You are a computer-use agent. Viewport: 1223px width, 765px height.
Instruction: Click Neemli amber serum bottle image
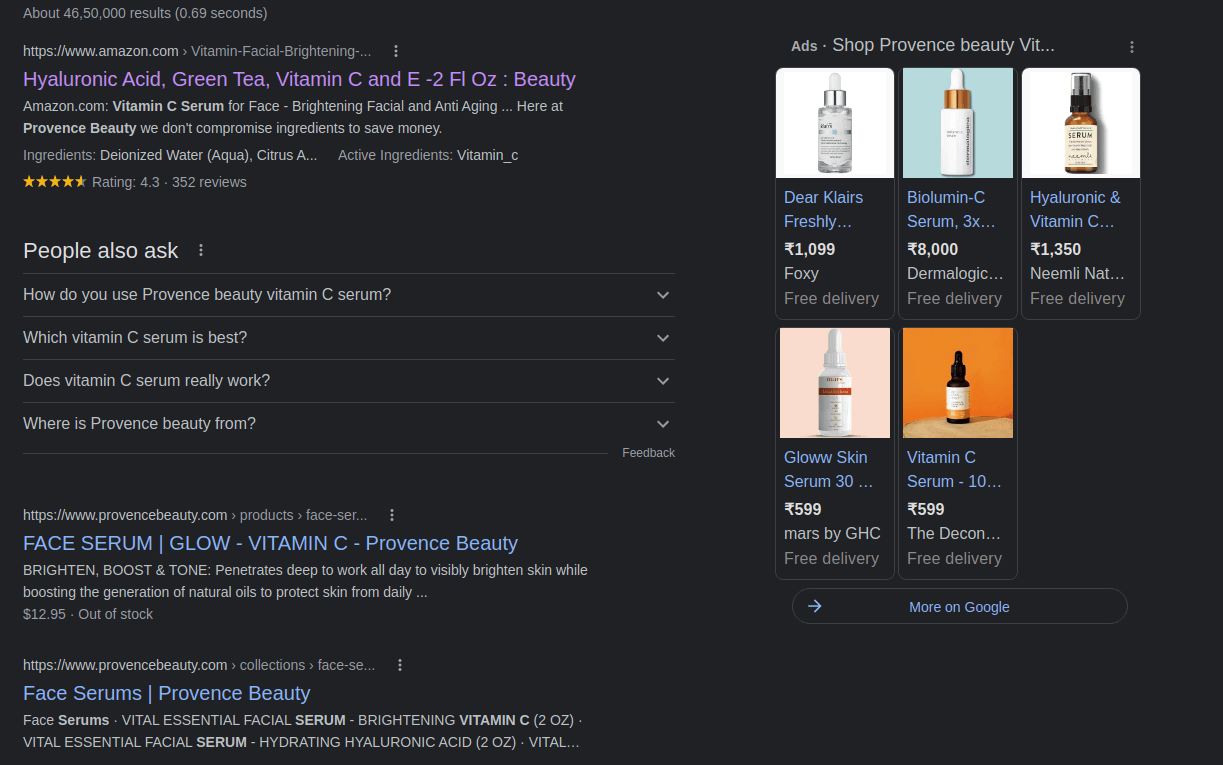point(1081,123)
